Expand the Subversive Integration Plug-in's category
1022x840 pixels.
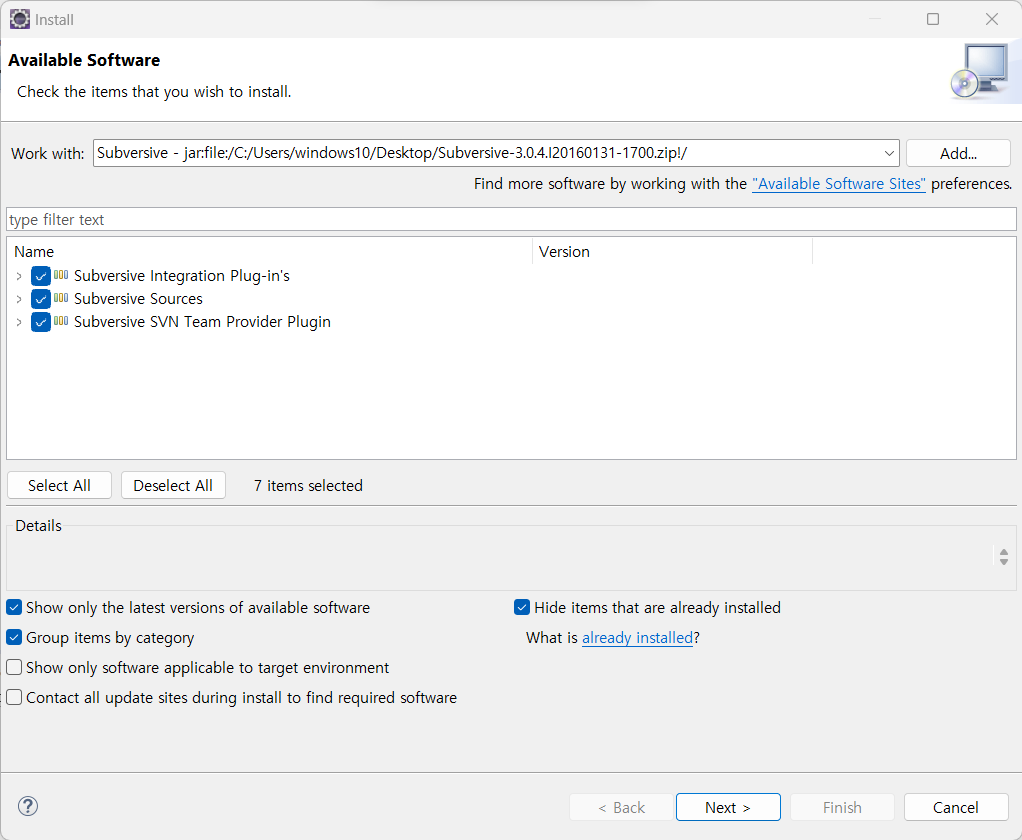click(19, 276)
